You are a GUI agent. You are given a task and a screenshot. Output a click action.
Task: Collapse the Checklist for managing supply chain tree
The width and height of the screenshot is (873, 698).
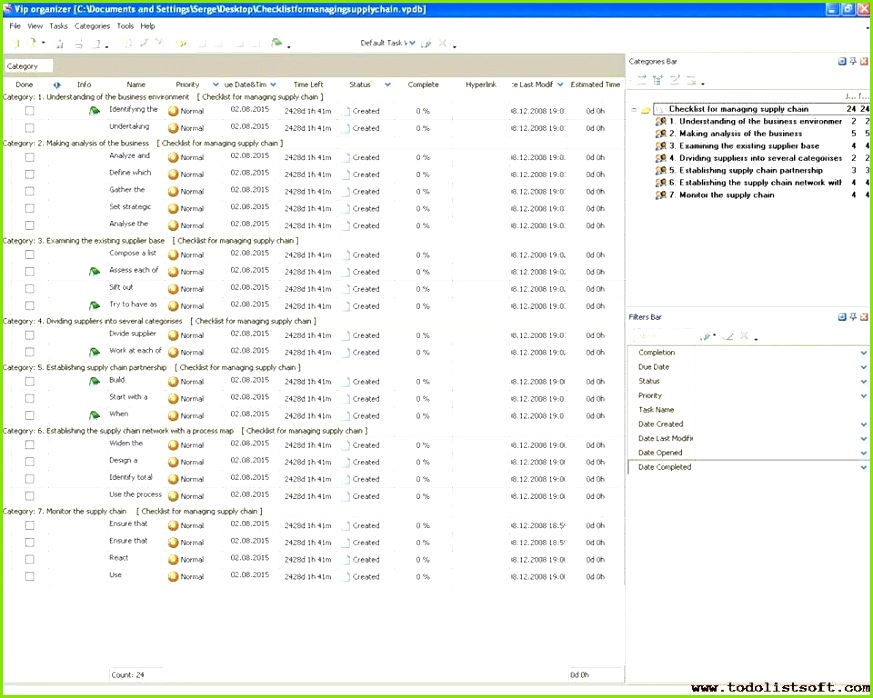634,109
